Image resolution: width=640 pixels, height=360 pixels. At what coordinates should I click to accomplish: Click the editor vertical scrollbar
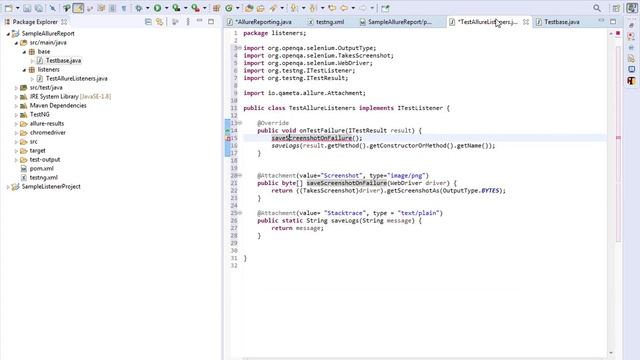coord(611,193)
